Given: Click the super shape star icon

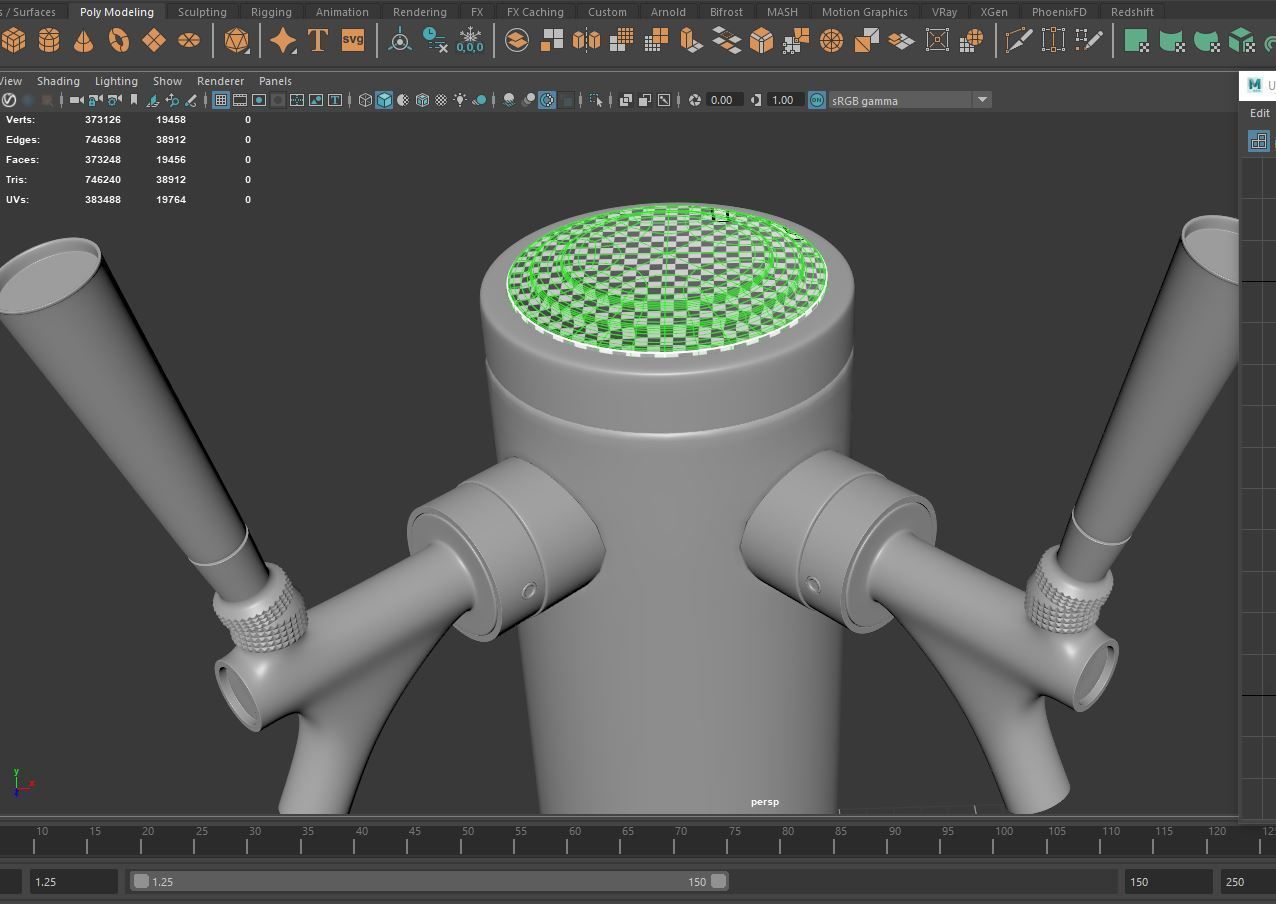Looking at the screenshot, I should (284, 40).
